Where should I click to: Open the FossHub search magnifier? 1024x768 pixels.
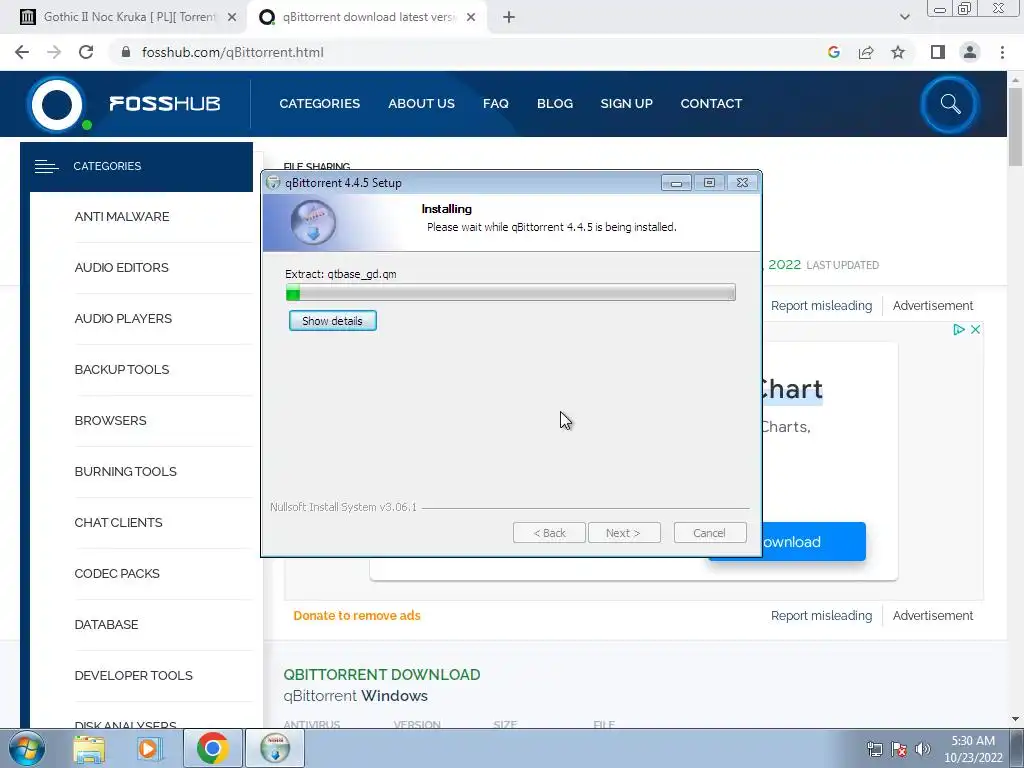point(950,104)
